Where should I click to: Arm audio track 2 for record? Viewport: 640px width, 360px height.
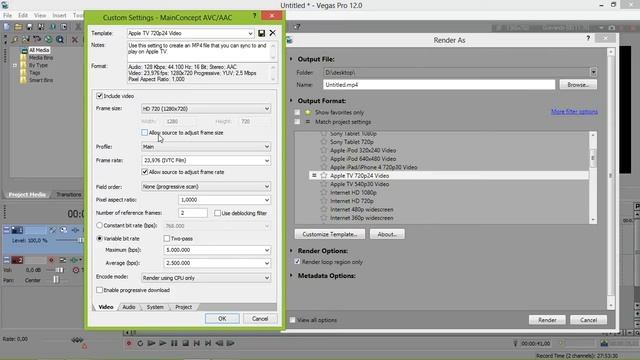(x=51, y=260)
